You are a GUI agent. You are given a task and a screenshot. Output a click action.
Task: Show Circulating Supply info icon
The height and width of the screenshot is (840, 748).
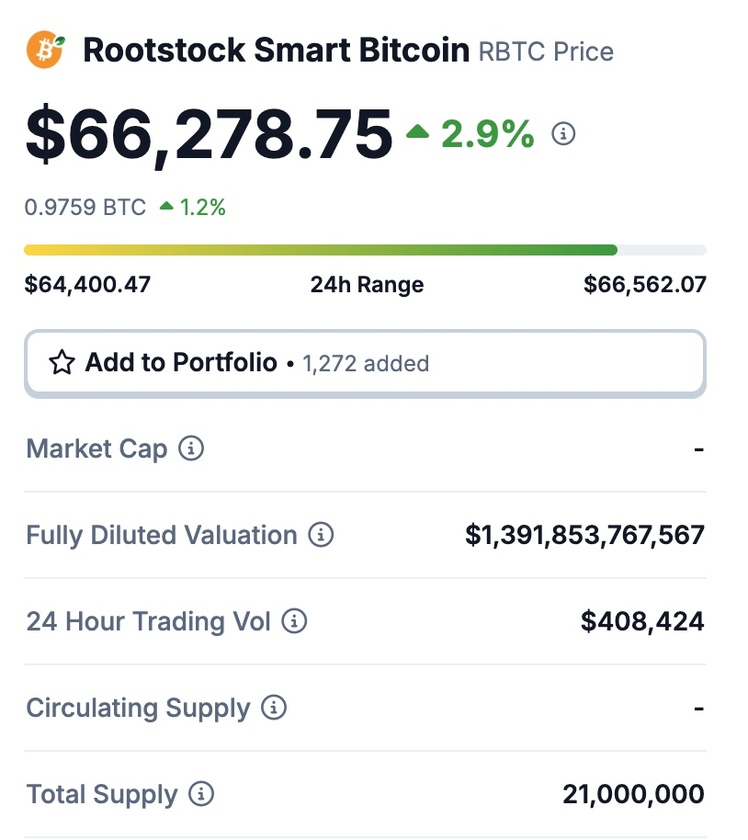274,707
